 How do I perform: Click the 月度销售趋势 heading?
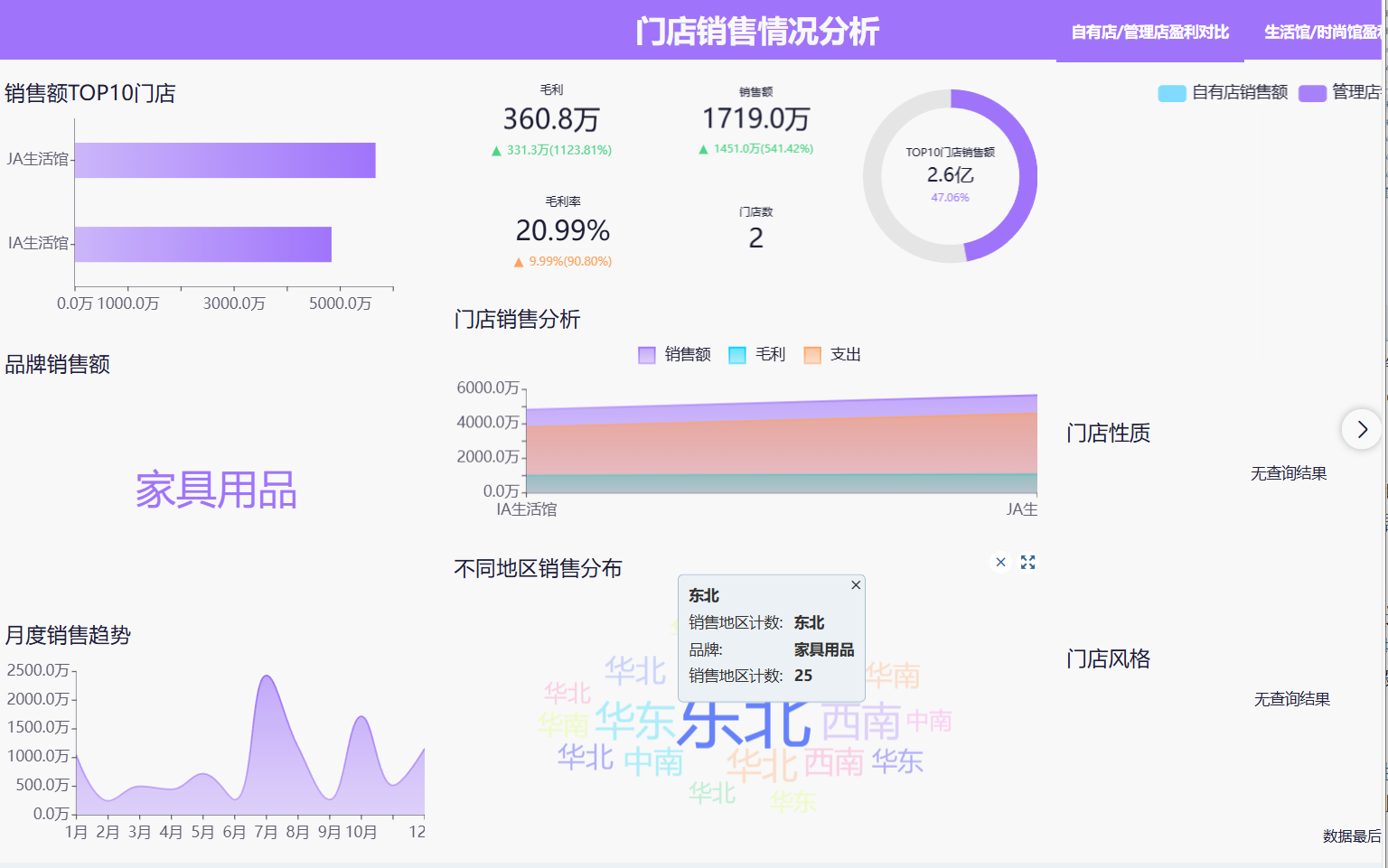pyautogui.click(x=68, y=635)
